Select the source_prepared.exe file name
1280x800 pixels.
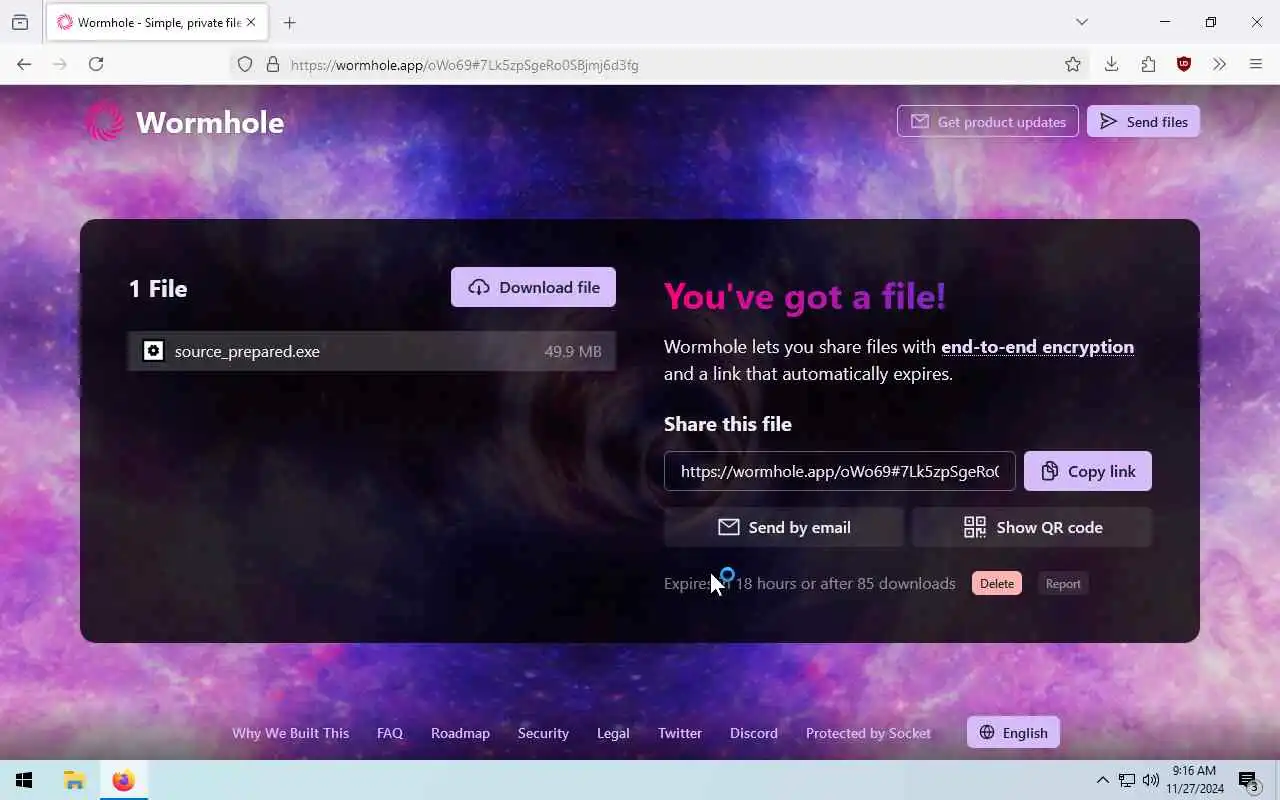click(x=247, y=351)
